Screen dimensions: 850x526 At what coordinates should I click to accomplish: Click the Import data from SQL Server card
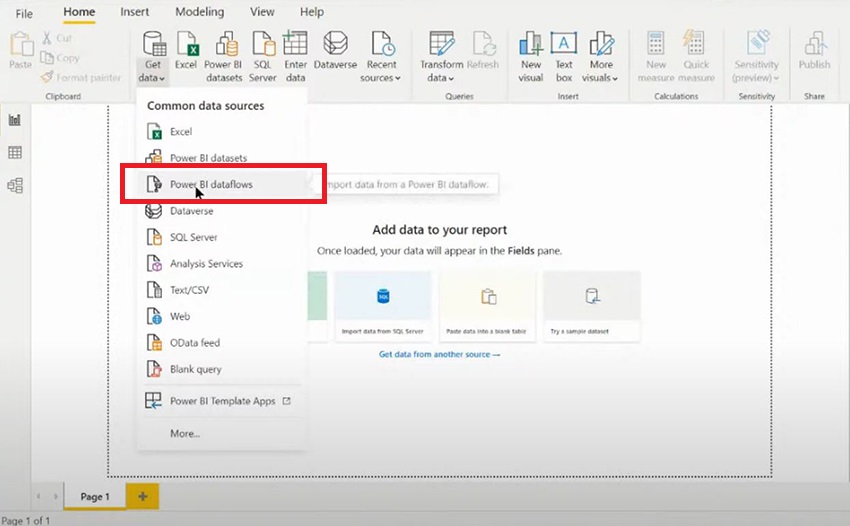click(x=383, y=306)
